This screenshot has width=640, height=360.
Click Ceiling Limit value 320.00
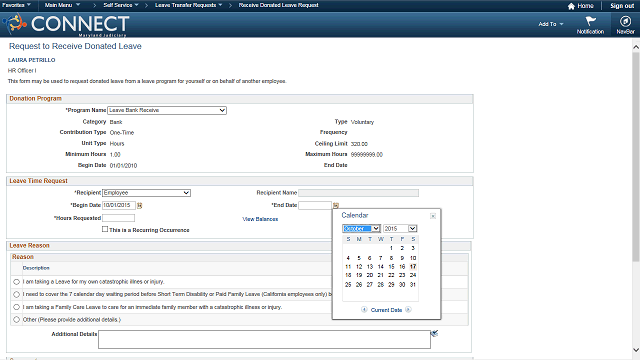coord(359,144)
